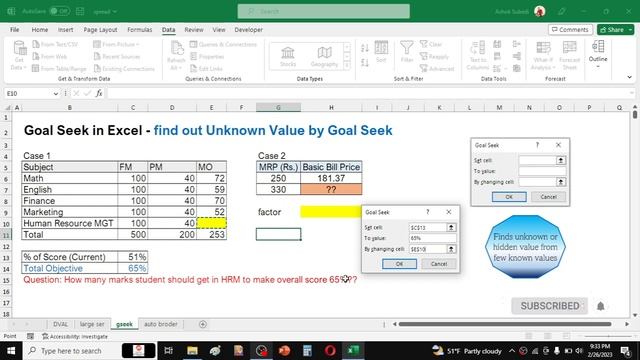Open the Windows Start menu
Viewport: 640px width, 360px height.
coord(11,351)
